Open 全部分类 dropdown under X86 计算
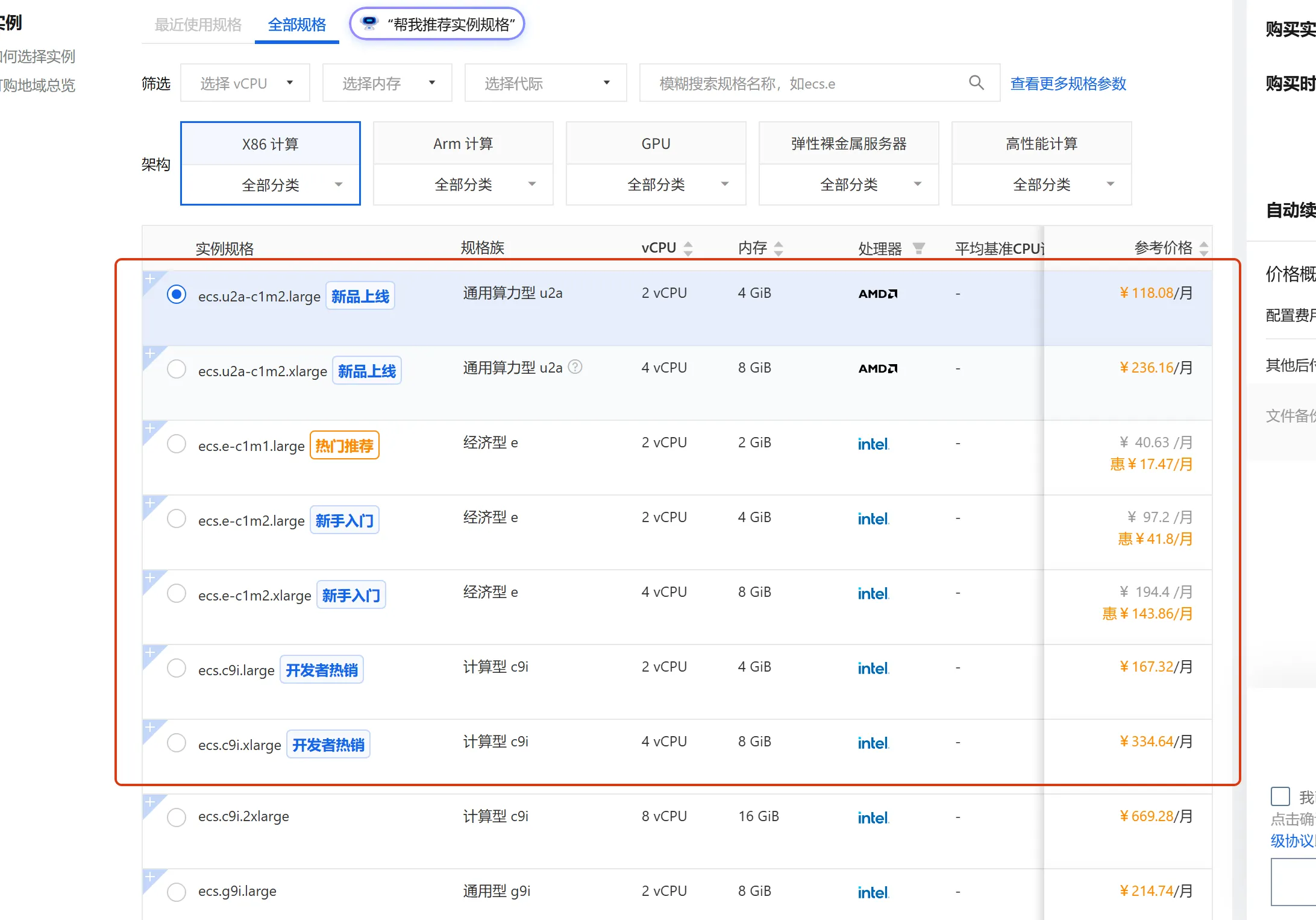This screenshot has width=1316, height=920. pyautogui.click(x=271, y=185)
